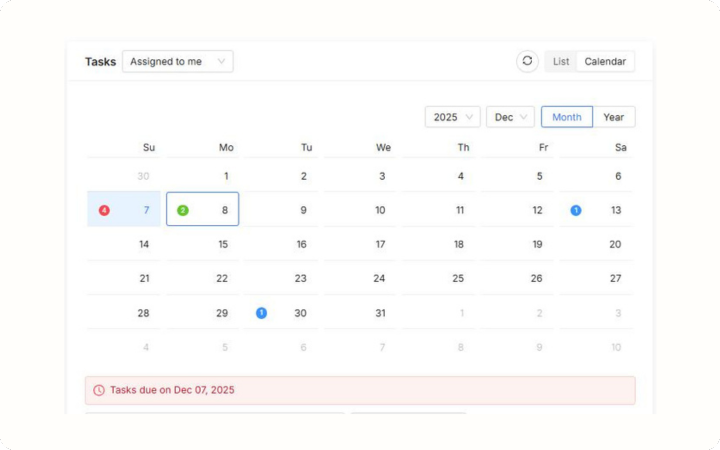This screenshot has height=450, width=720.
Task: Click the Tasks heading label
Action: coord(100,62)
